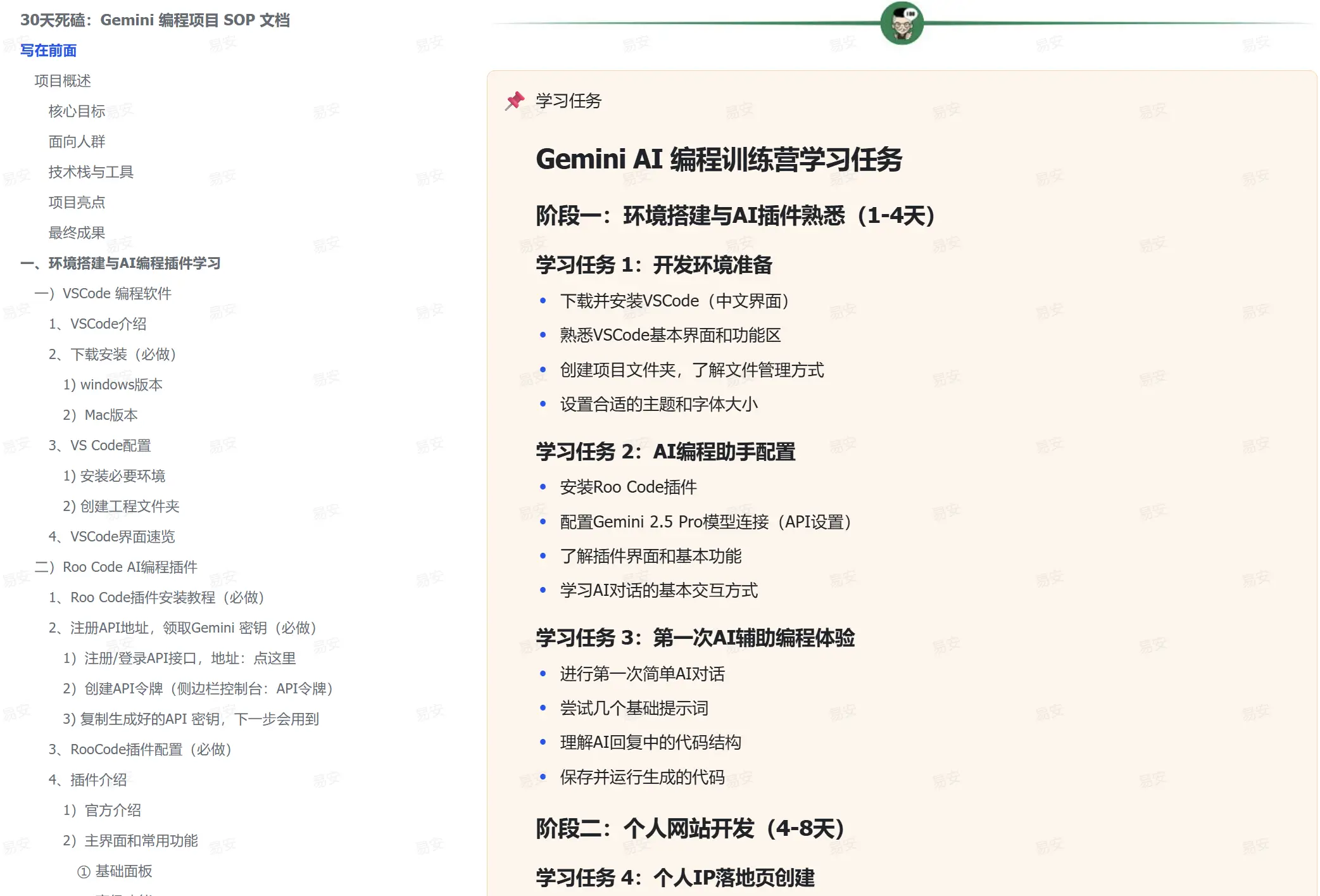Jump to 核心目标 heading
The height and width of the screenshot is (896, 1320).
[77, 111]
